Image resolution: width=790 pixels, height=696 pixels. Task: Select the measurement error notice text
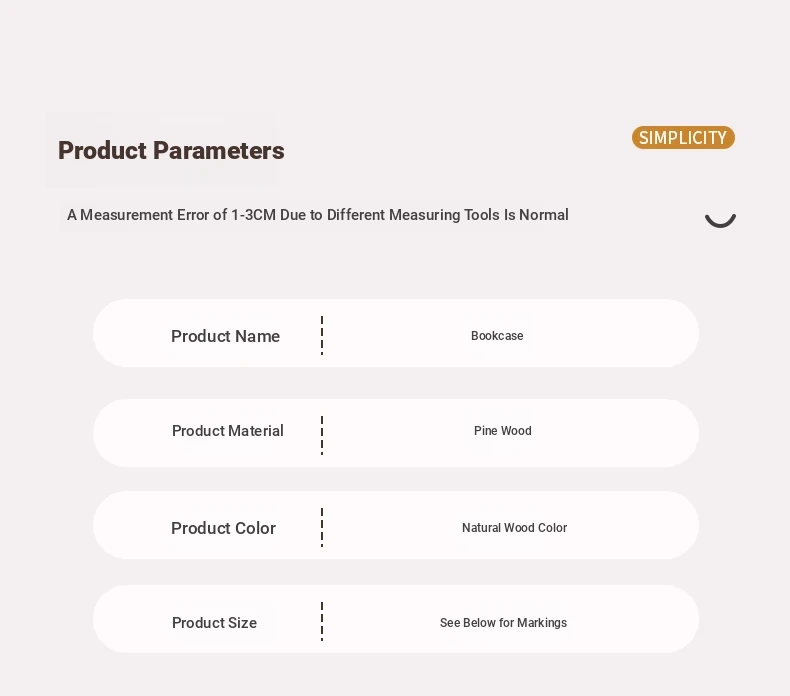click(317, 215)
